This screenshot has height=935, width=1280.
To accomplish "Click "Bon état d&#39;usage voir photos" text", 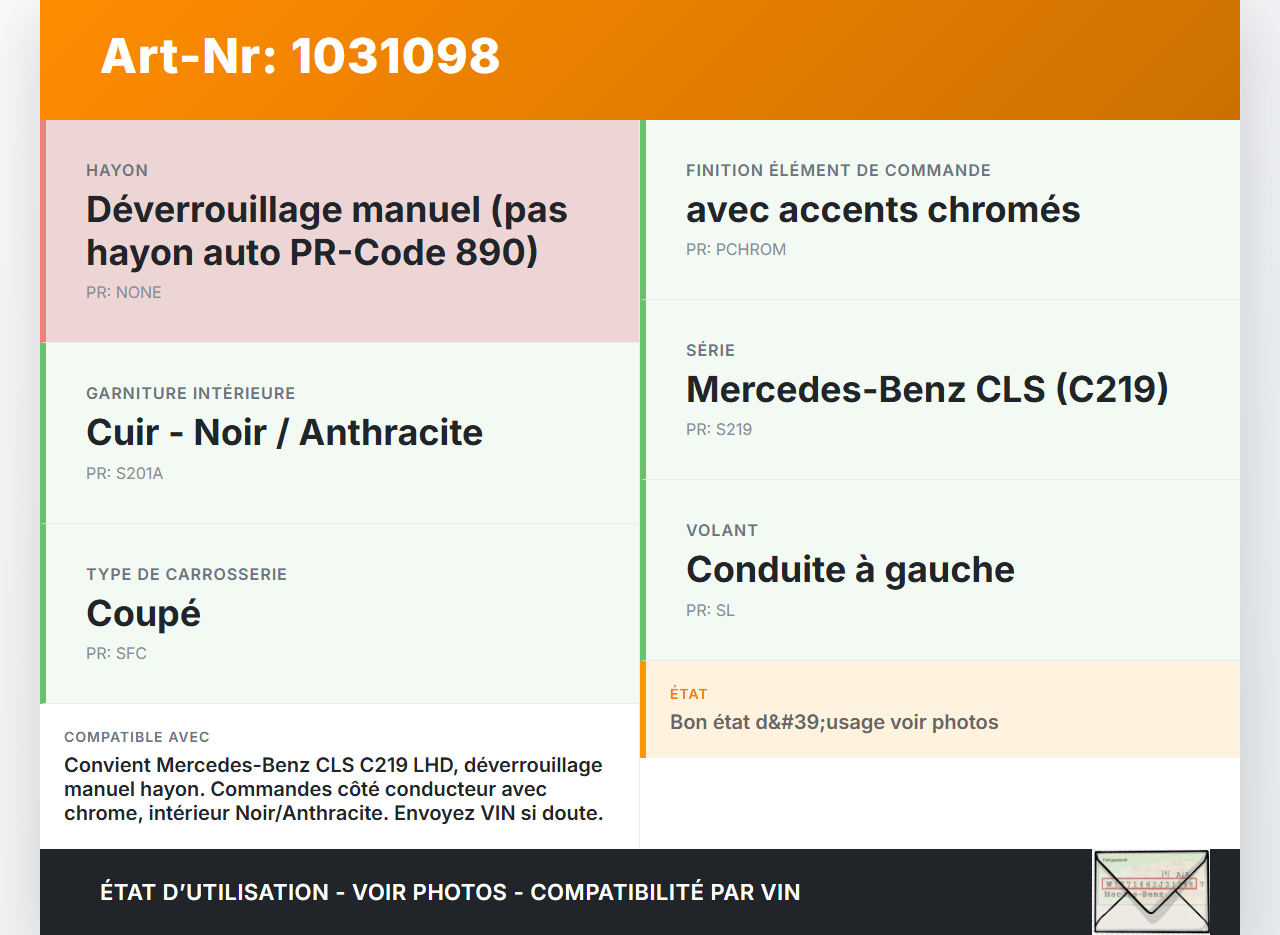I will pos(834,722).
